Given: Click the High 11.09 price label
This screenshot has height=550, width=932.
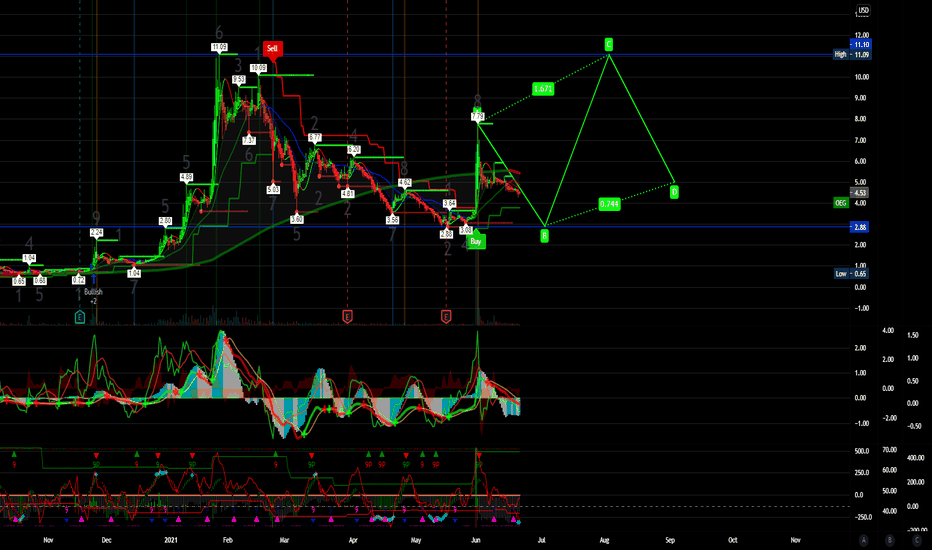Looking at the screenshot, I should pos(852,55).
